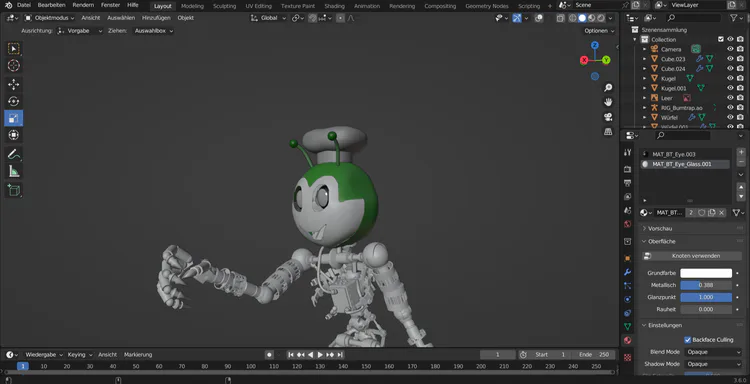750x384 pixels.
Task: Enable Backface Culling checkbox
Action: point(688,340)
